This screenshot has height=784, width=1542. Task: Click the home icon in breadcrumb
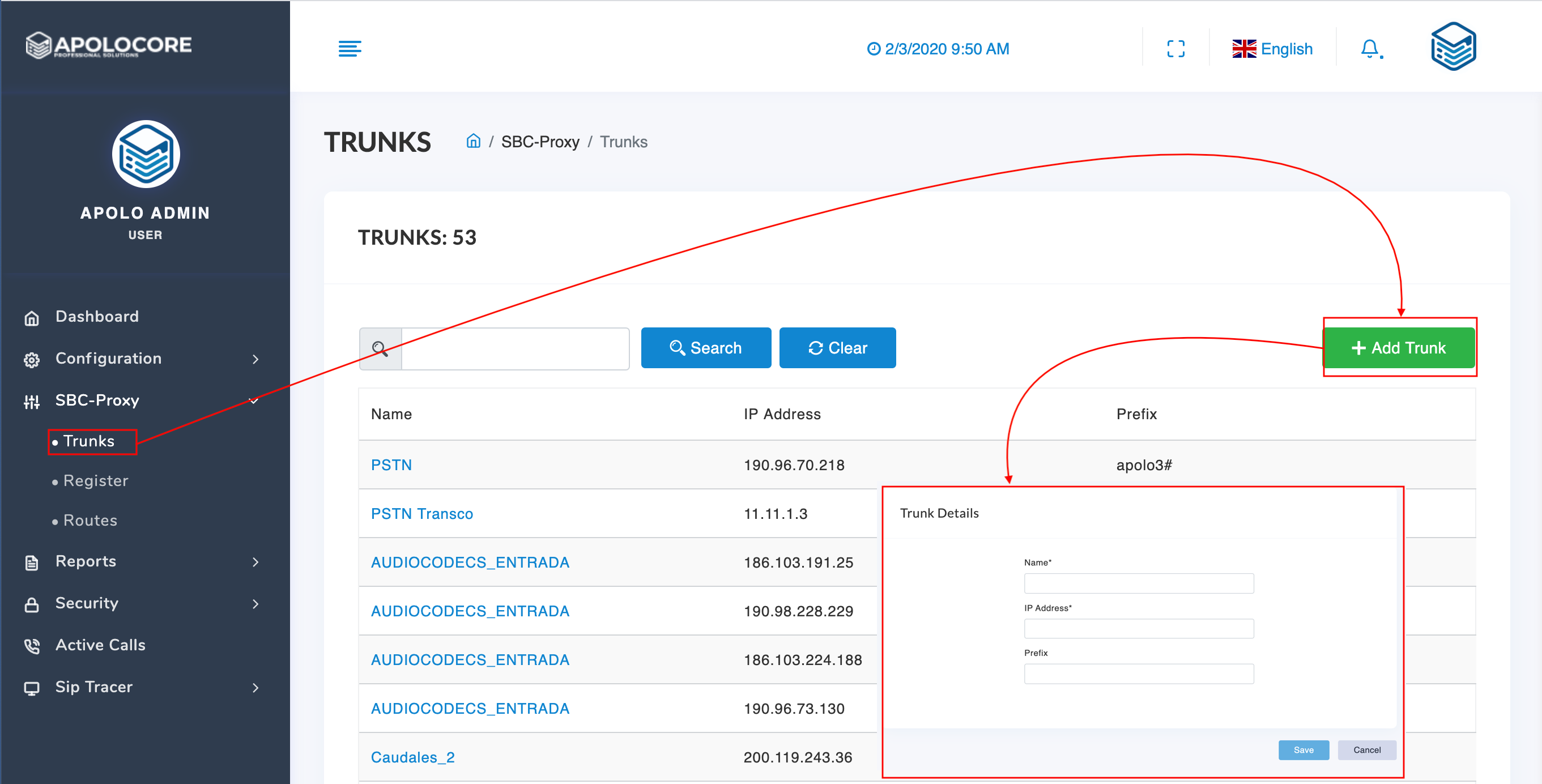[473, 141]
